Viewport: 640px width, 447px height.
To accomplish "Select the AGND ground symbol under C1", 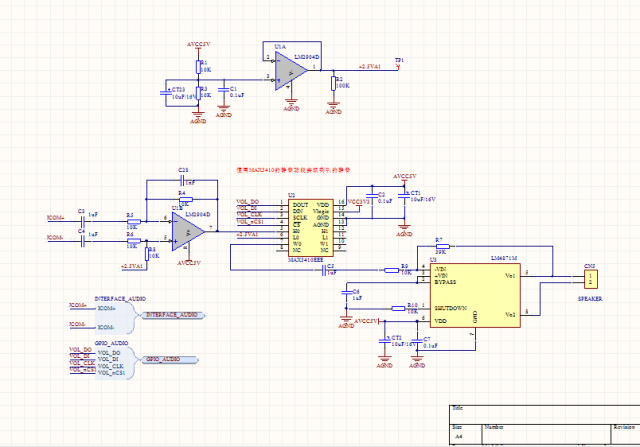I will 224,111.
